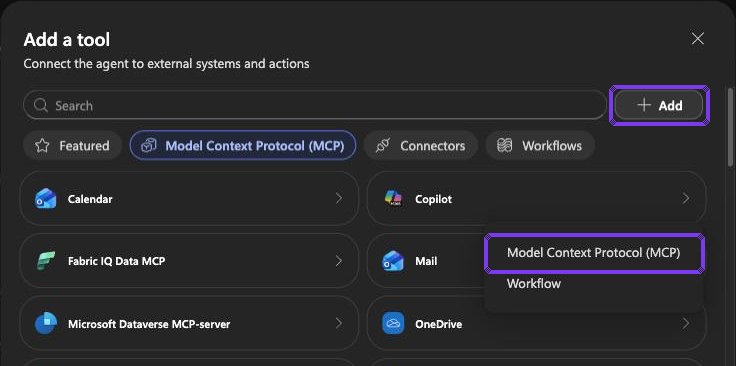Click the Copilot colorful logo icon

point(393,198)
